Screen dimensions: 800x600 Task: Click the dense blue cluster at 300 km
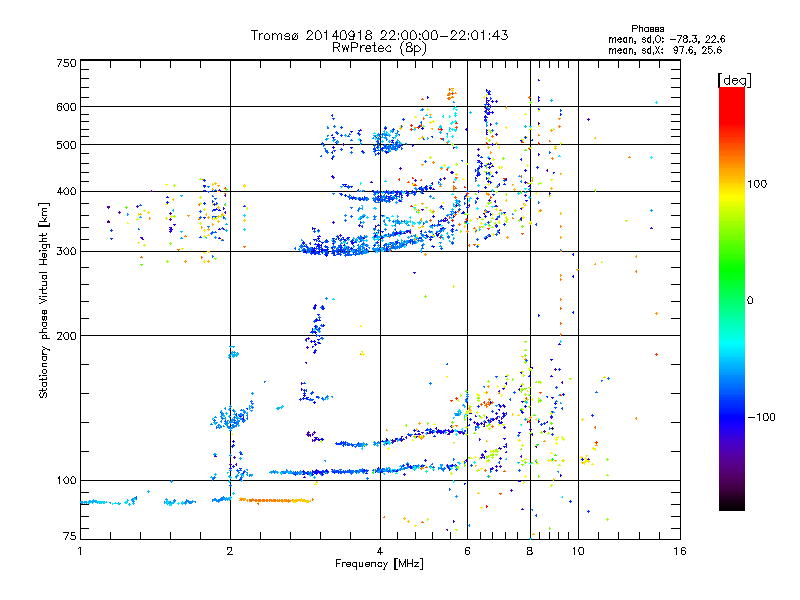tap(334, 245)
